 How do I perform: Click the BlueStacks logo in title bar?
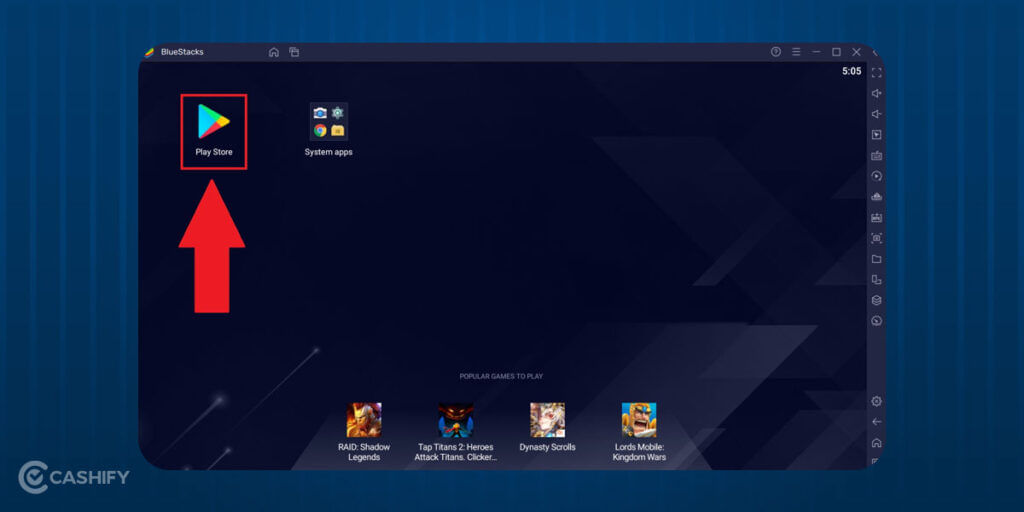click(x=150, y=52)
